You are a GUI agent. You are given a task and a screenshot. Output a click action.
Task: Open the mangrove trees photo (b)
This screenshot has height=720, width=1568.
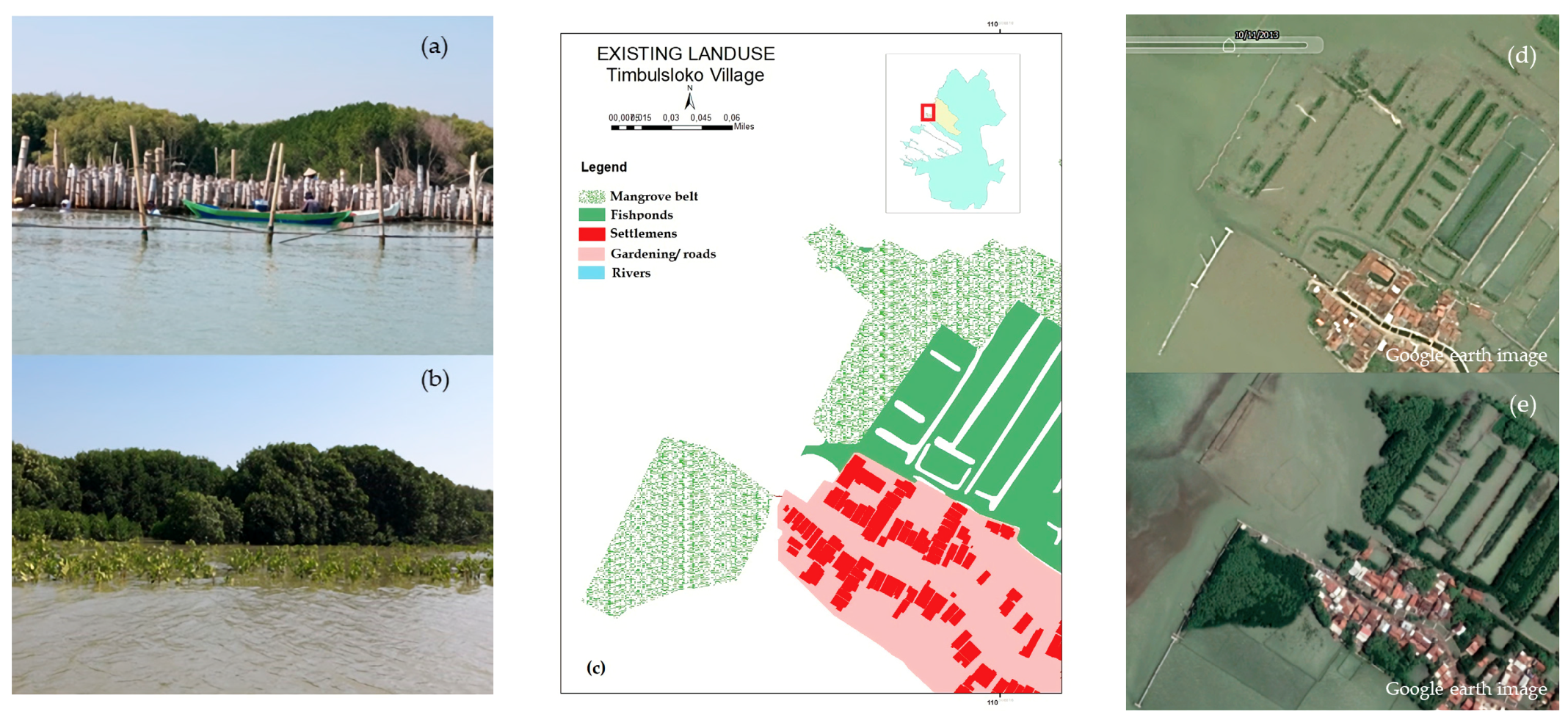click(253, 525)
